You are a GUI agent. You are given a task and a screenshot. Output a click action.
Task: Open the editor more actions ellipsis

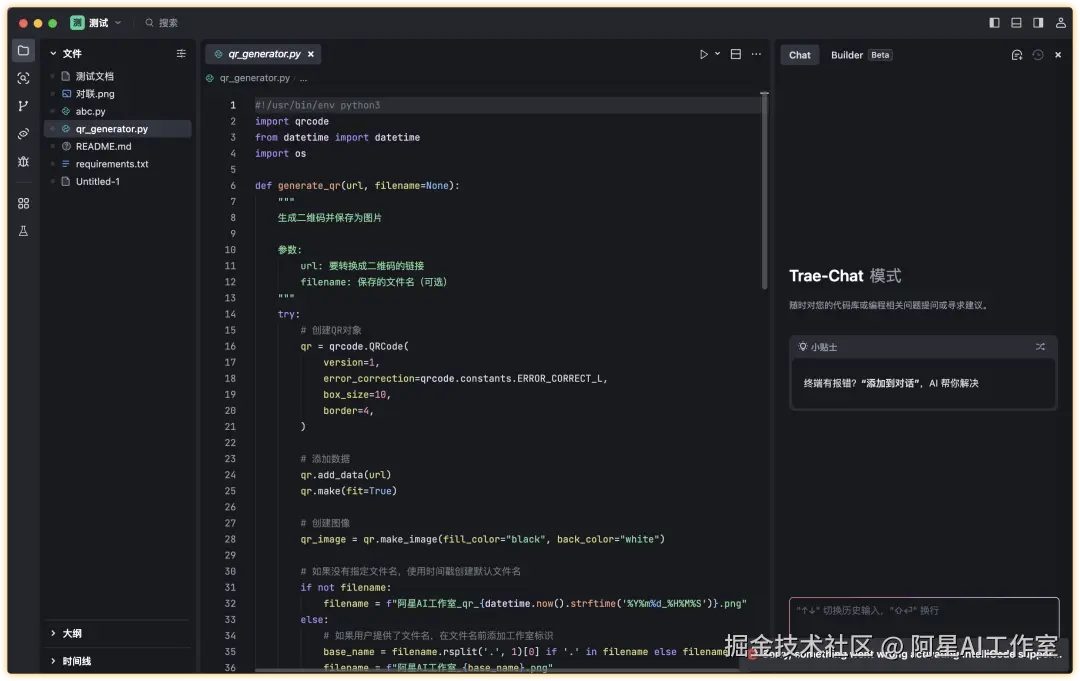coord(756,54)
